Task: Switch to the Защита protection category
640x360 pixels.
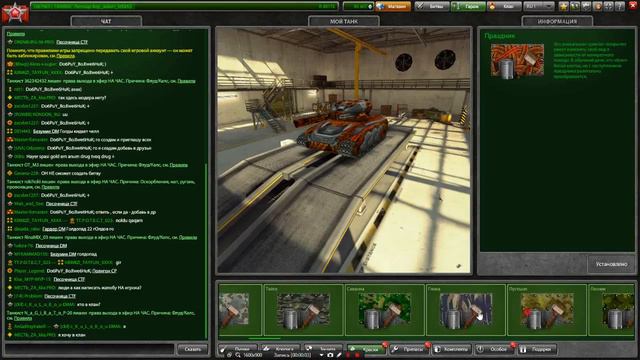Action: tap(323, 349)
